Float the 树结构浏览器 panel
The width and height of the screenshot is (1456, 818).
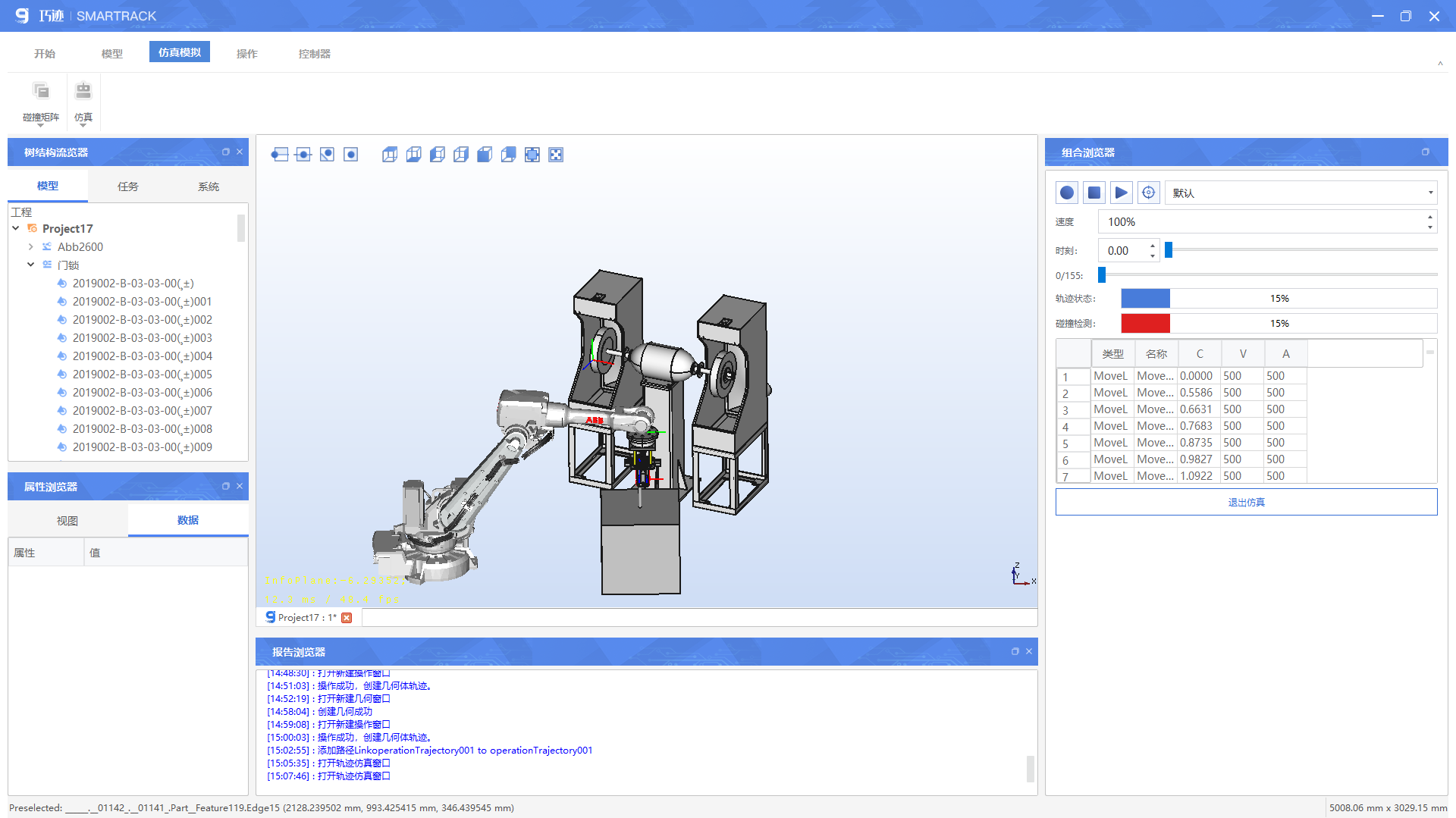click(226, 152)
